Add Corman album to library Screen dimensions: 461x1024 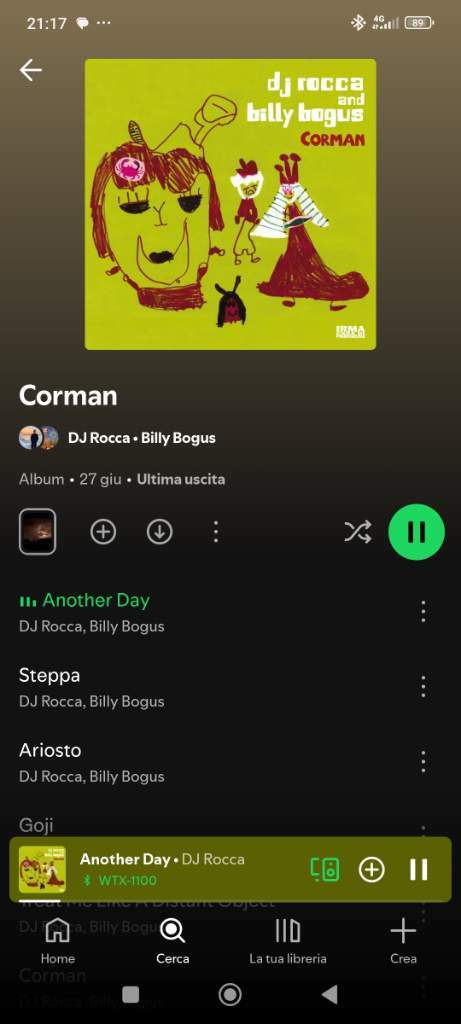tap(103, 532)
